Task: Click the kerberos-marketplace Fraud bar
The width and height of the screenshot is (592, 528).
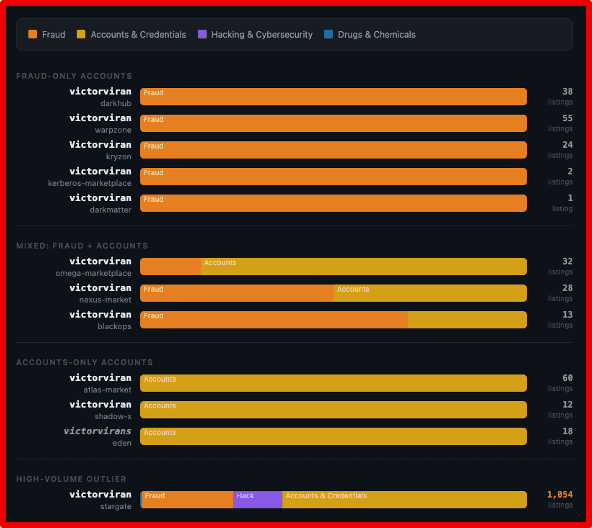Action: coord(333,176)
